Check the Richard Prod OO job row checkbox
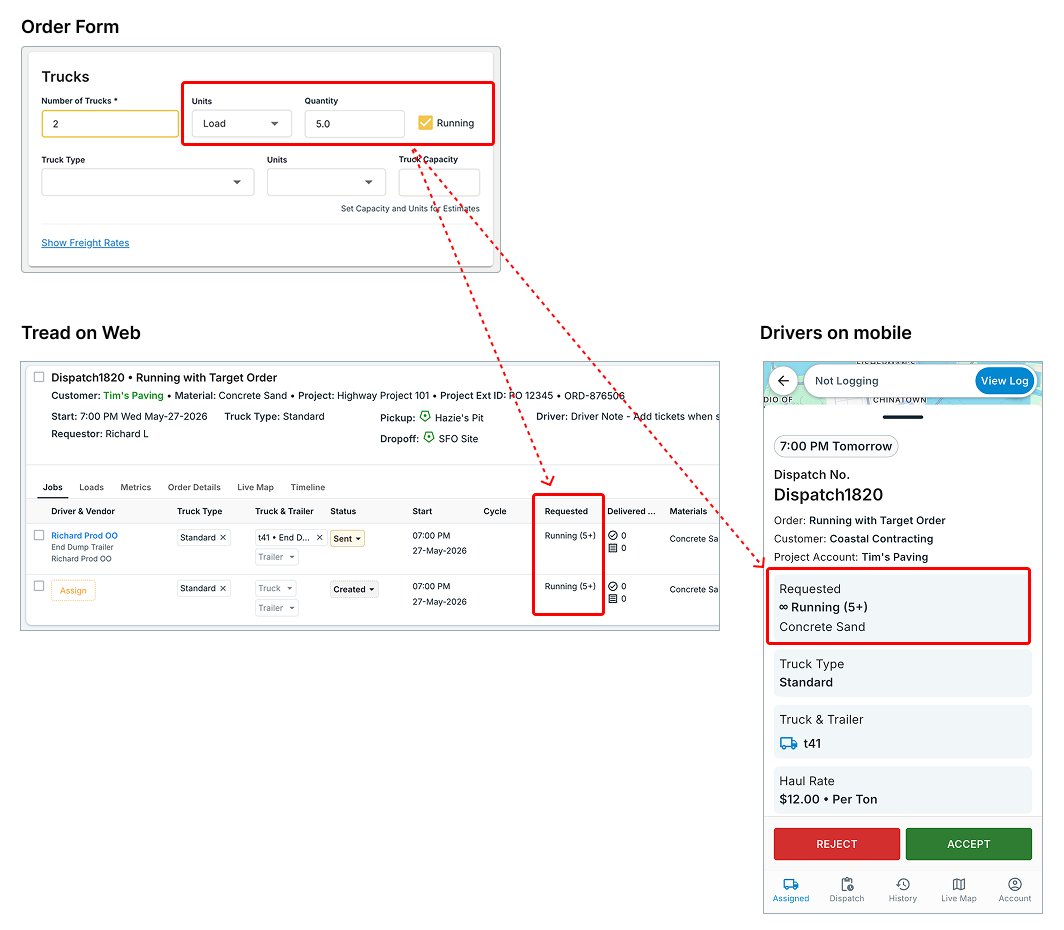The image size is (1064, 930). tap(39, 535)
